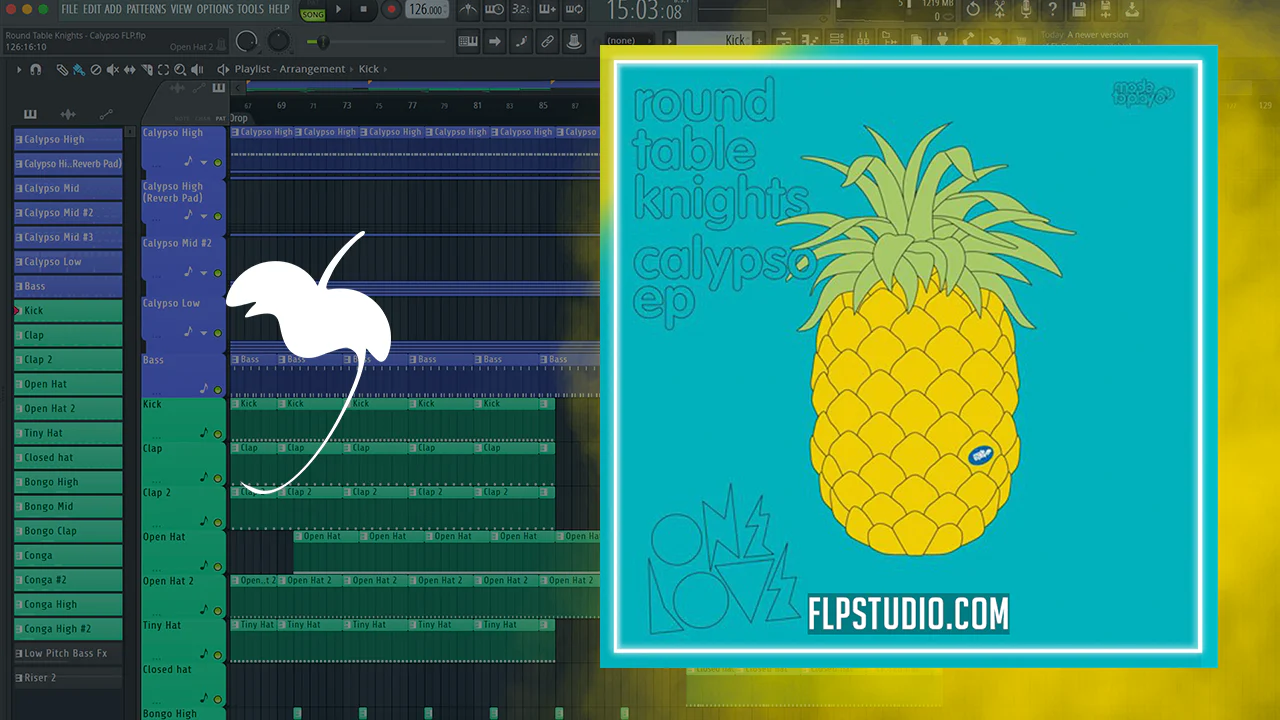Mute the Calypso High (Reverb Pad) track
The width and height of the screenshot is (1280, 720).
click(218, 216)
